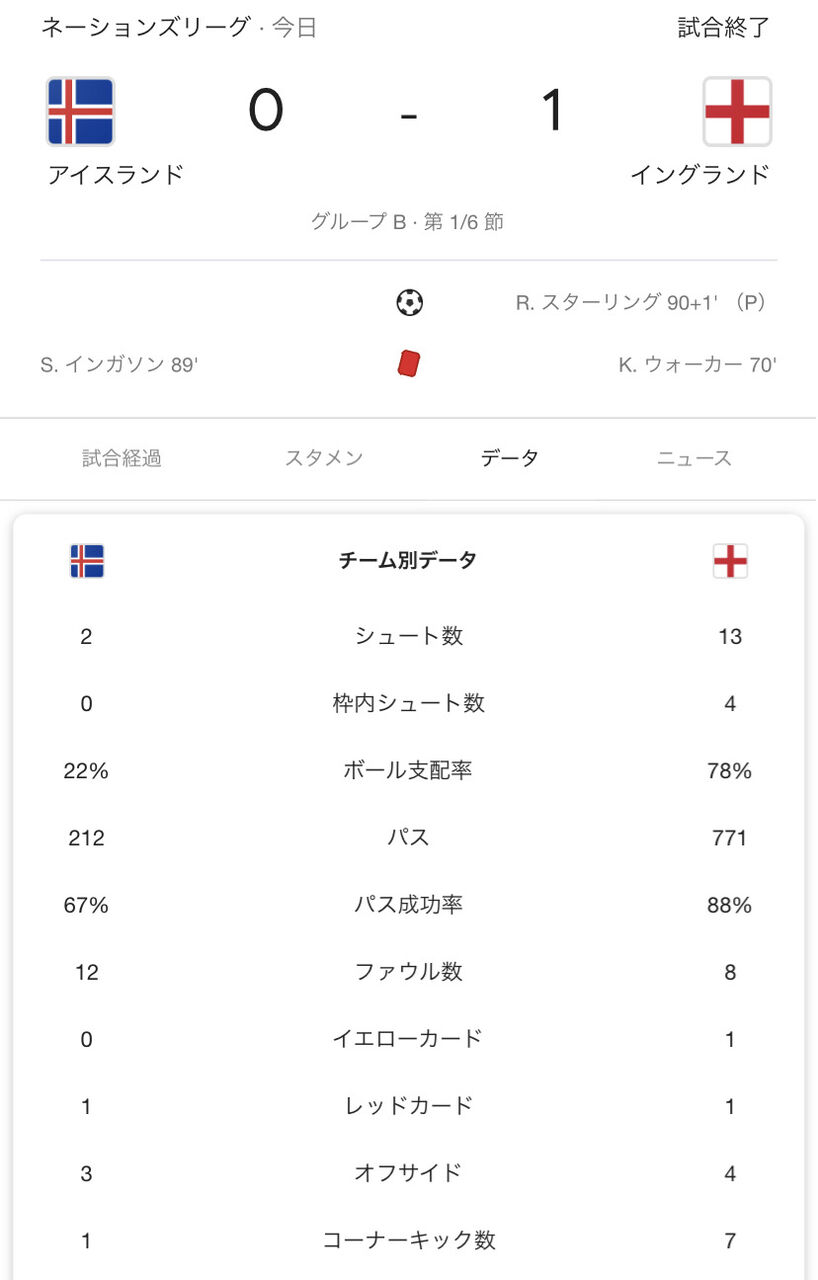Click the 試合終了 status label
Viewport: 818px width, 1280px height.
point(724,28)
